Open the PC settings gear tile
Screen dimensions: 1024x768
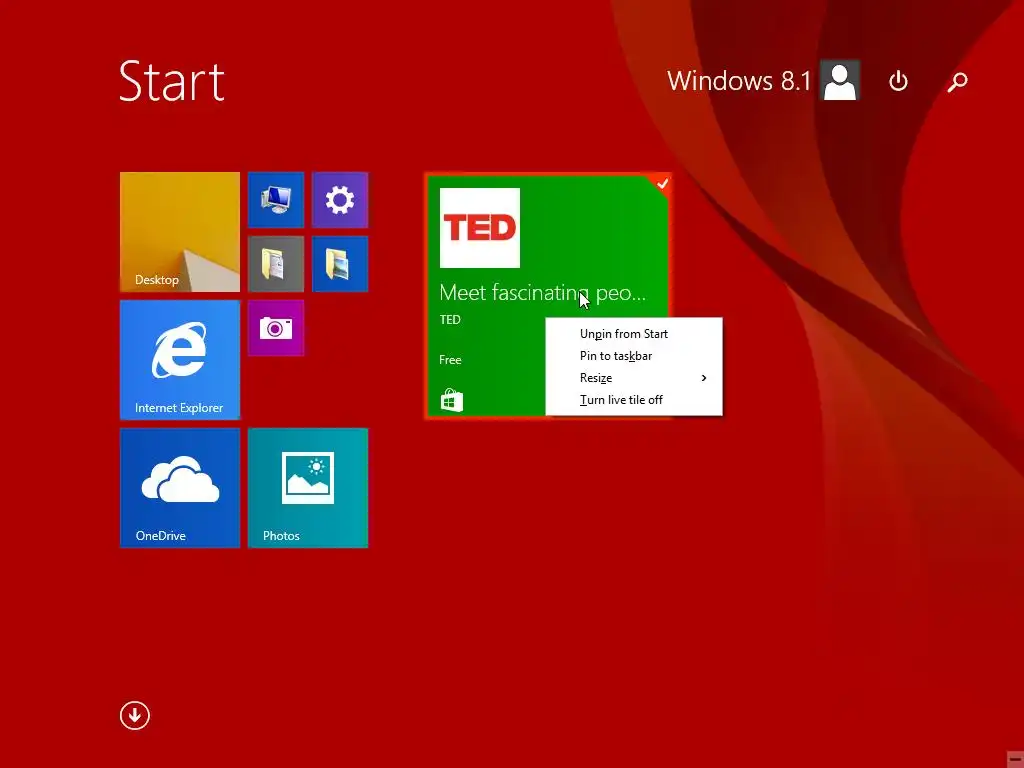(340, 200)
